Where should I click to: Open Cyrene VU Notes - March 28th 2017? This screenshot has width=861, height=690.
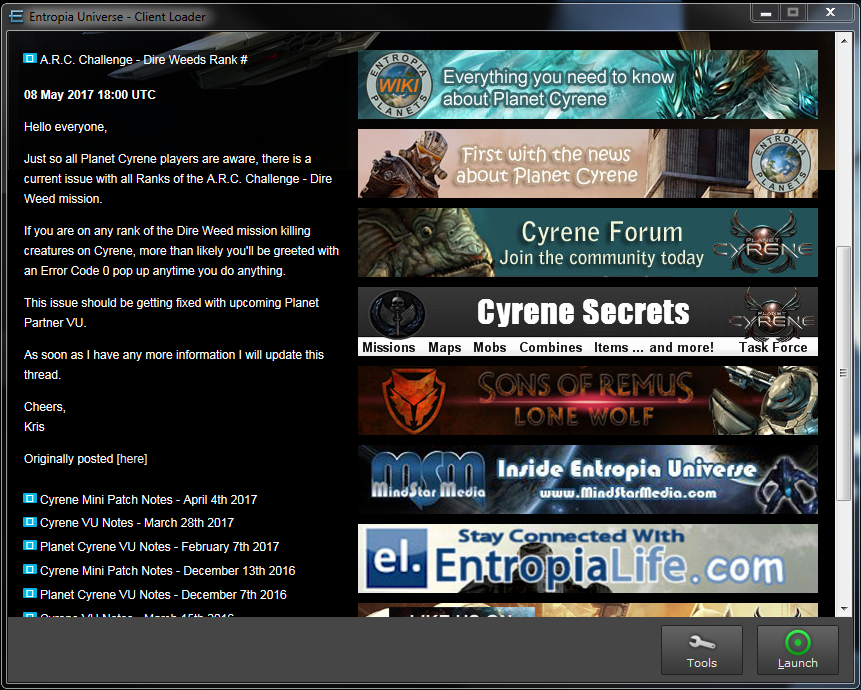[x=137, y=523]
